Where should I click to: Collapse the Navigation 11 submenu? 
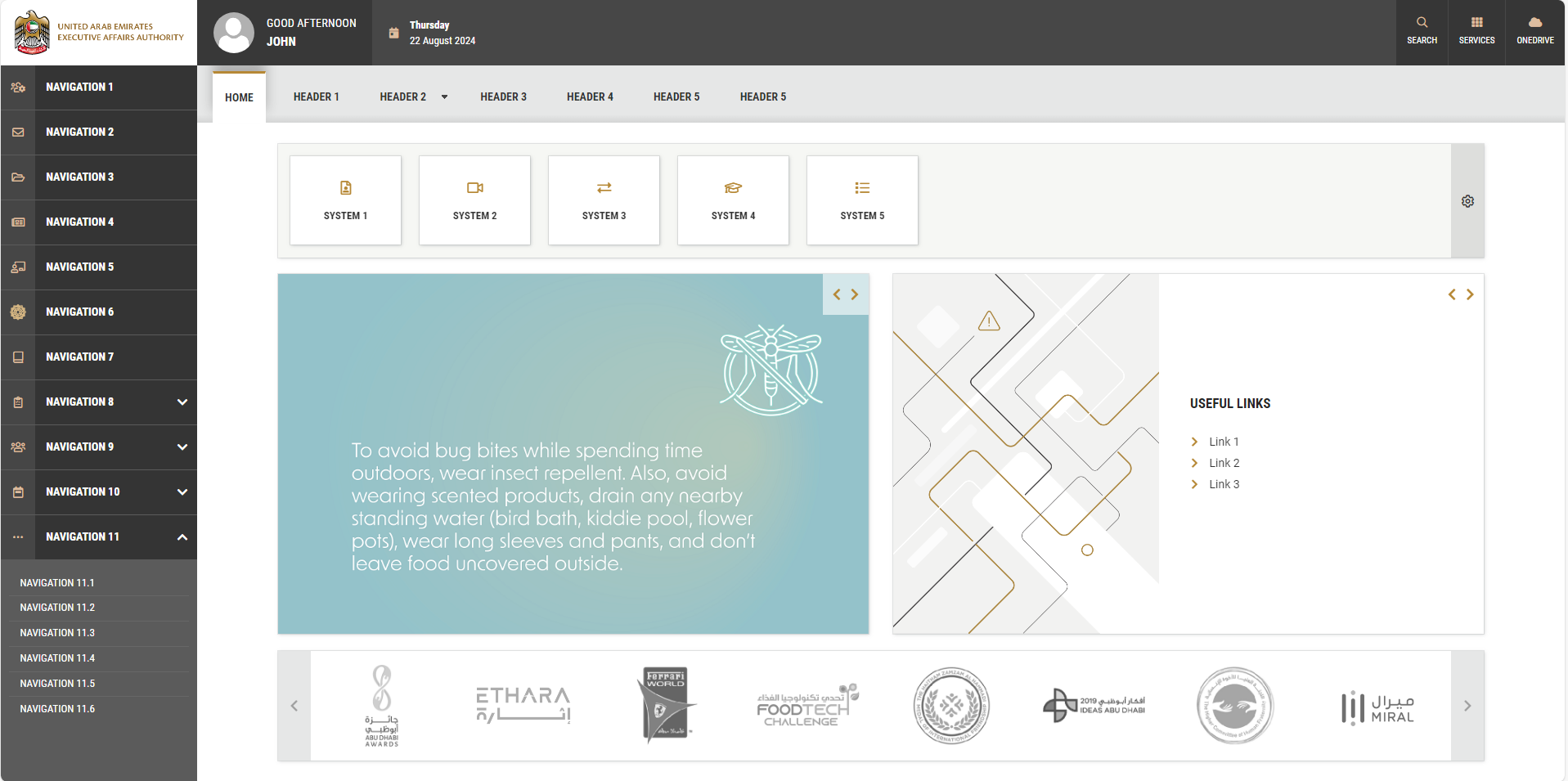click(182, 537)
